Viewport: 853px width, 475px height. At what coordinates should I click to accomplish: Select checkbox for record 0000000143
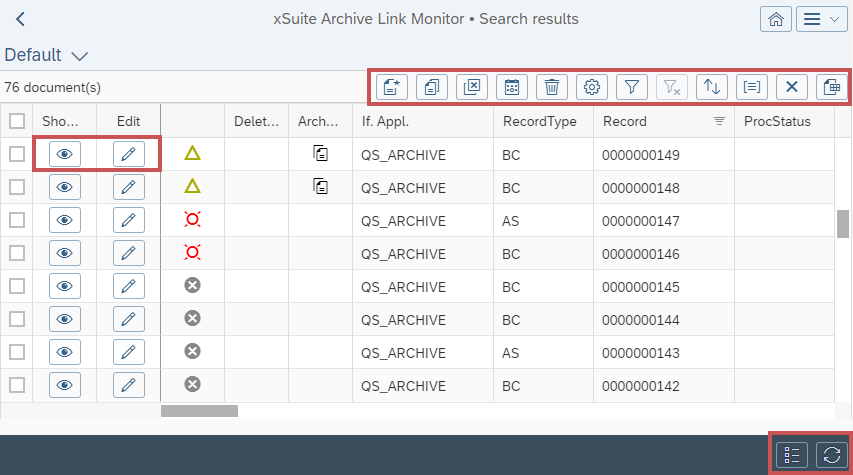pyautogui.click(x=17, y=352)
